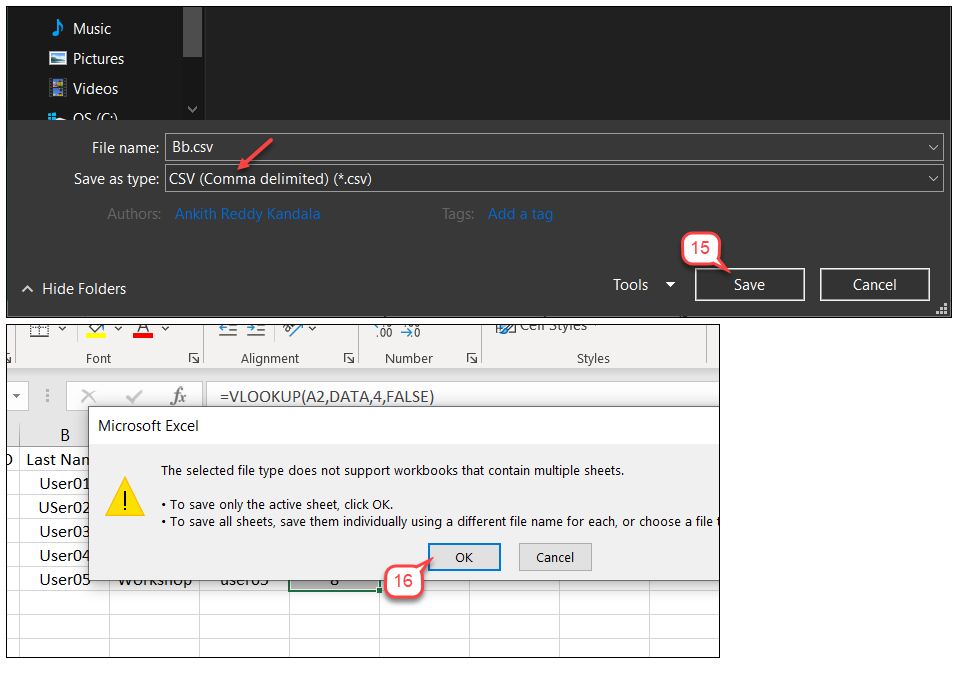Select the Last Name header cell
The height and width of the screenshot is (678, 967).
tap(54, 460)
